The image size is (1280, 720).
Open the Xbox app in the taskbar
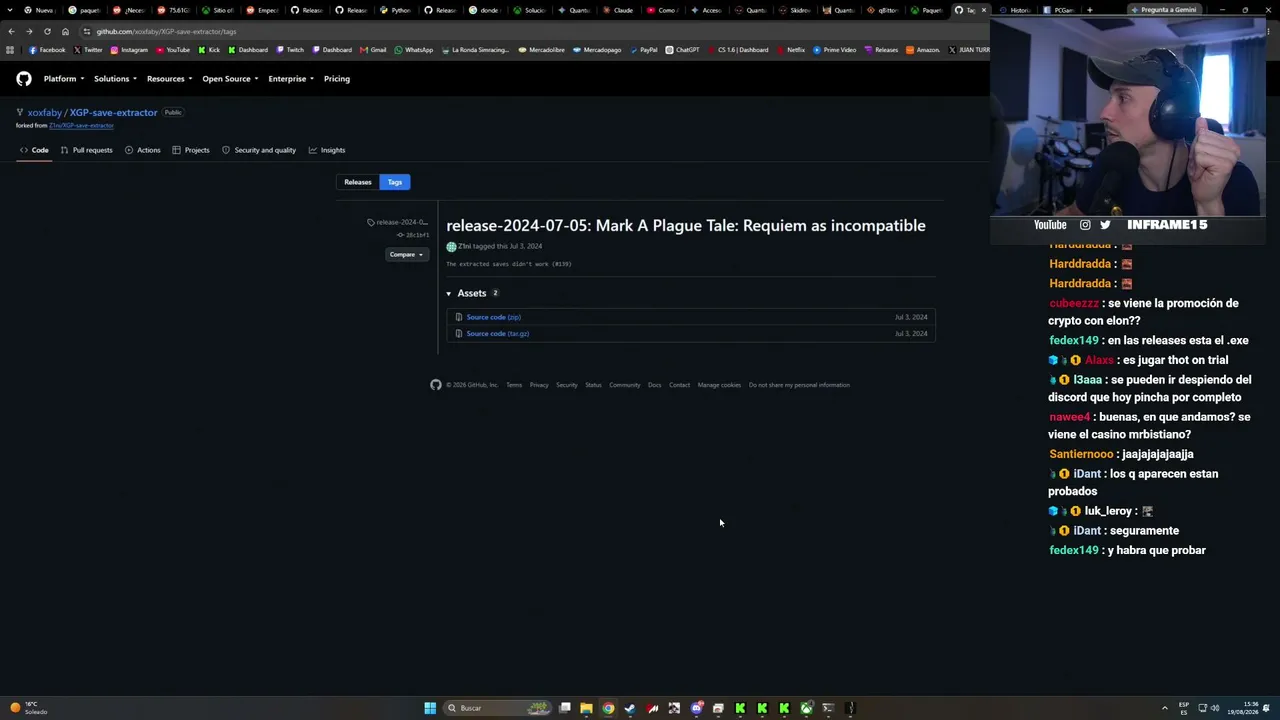pos(806,708)
